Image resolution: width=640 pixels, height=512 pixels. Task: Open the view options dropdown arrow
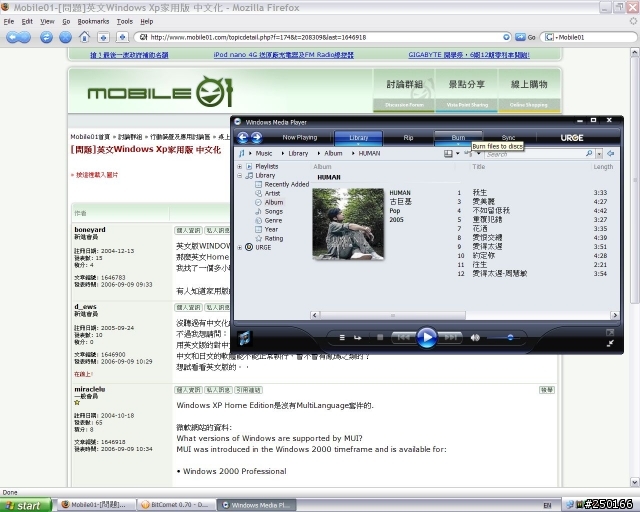click(x=458, y=154)
